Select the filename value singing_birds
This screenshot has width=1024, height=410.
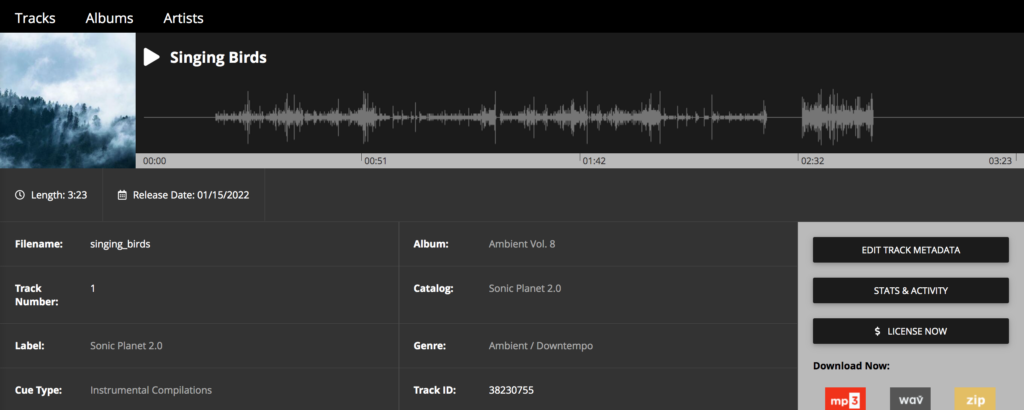click(x=120, y=244)
